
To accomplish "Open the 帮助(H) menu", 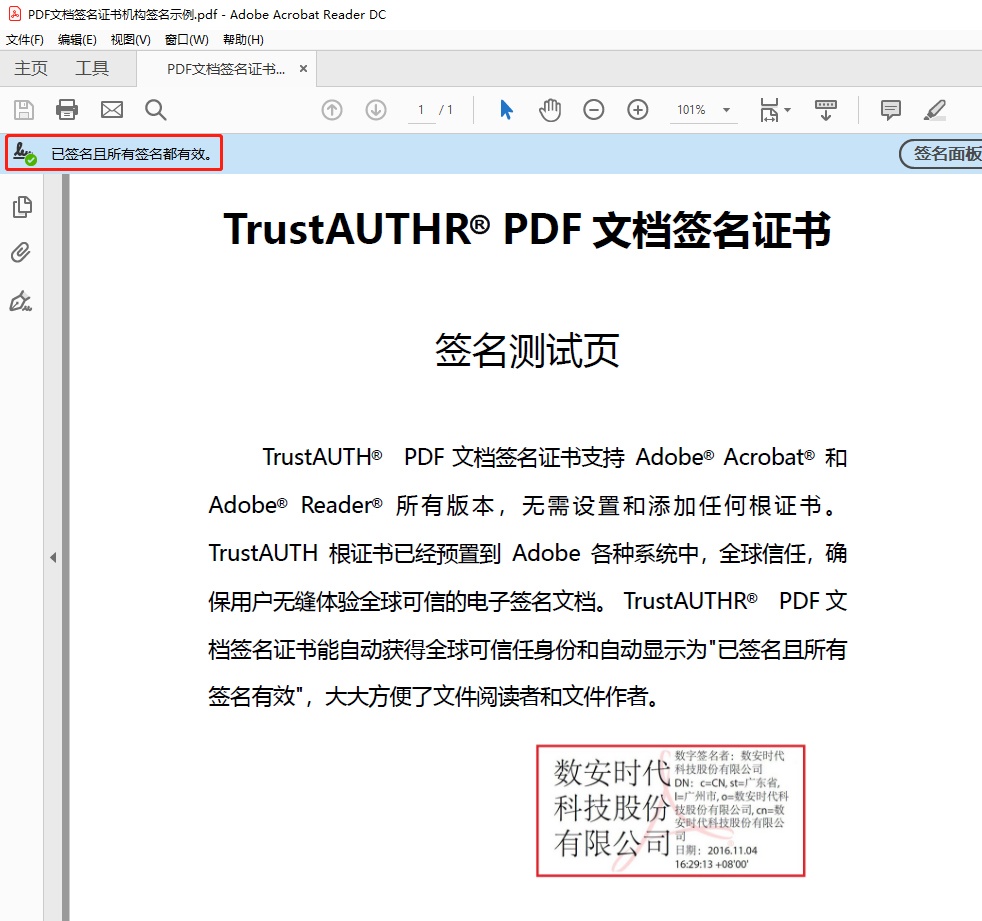I will click(243, 40).
